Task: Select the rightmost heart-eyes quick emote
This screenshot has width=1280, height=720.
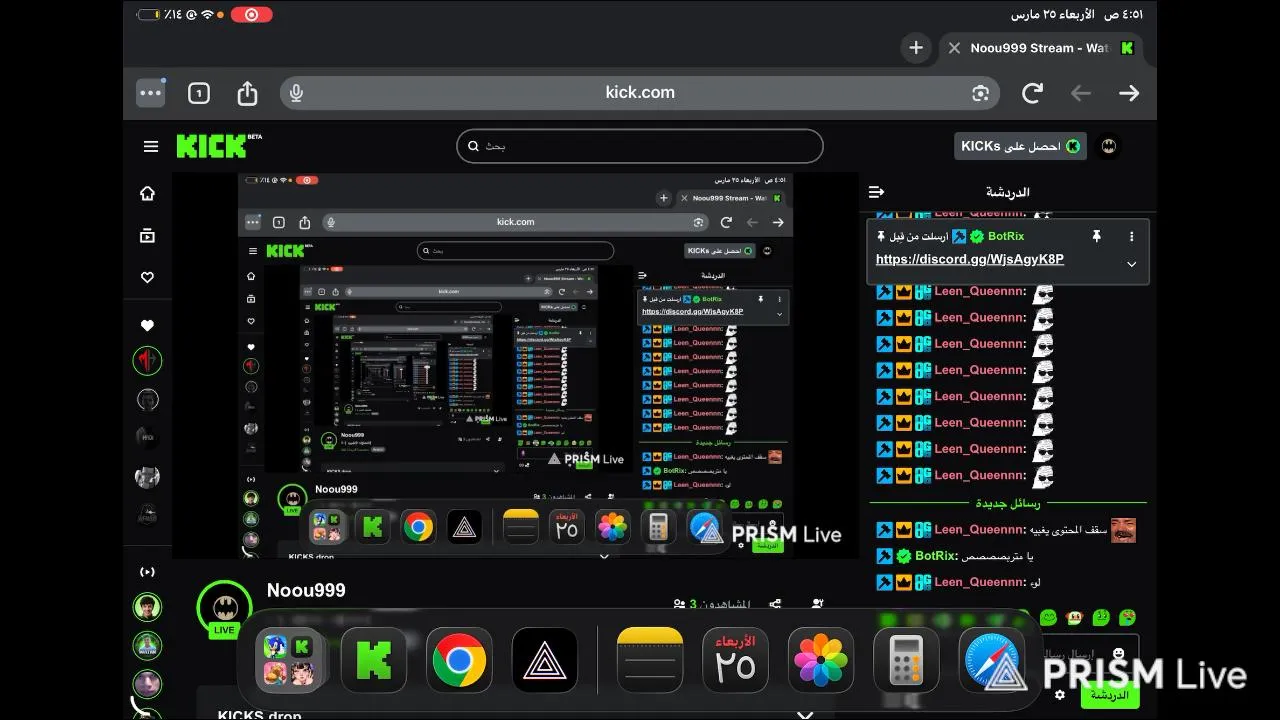Action: pyautogui.click(x=1127, y=617)
